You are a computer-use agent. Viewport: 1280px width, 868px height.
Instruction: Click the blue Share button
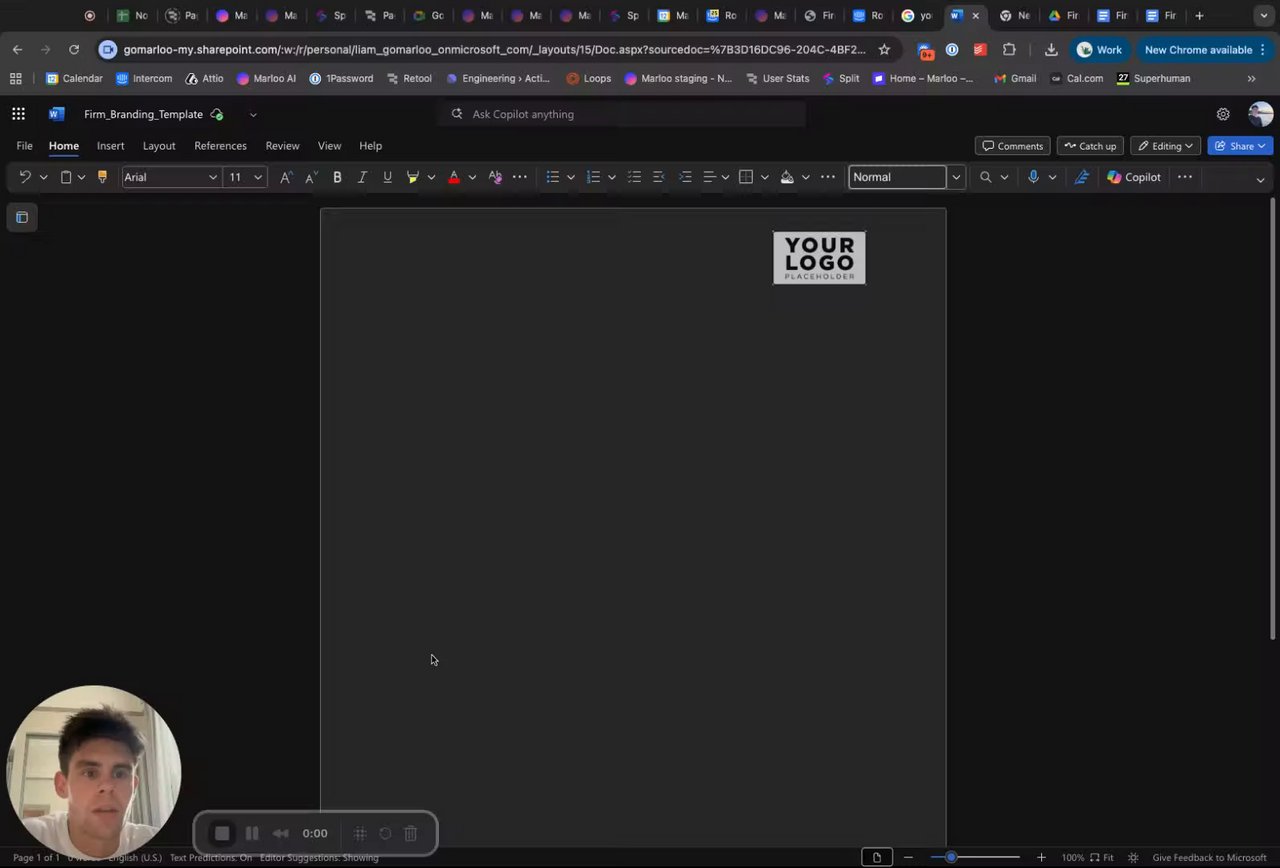(x=1240, y=146)
